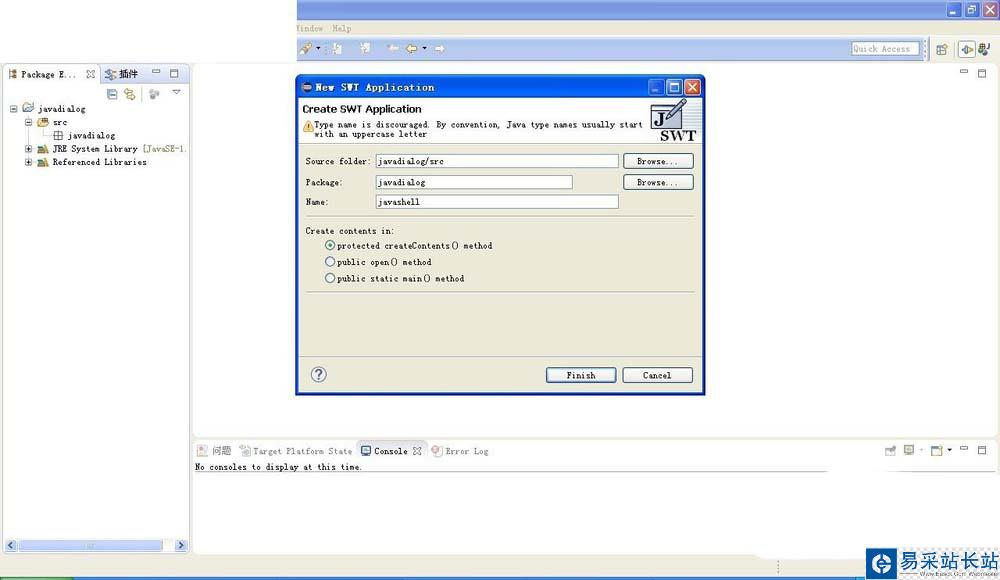Viewport: 1000px width, 580px height.
Task: Expand Referenced Libraries node
Action: click(x=28, y=162)
